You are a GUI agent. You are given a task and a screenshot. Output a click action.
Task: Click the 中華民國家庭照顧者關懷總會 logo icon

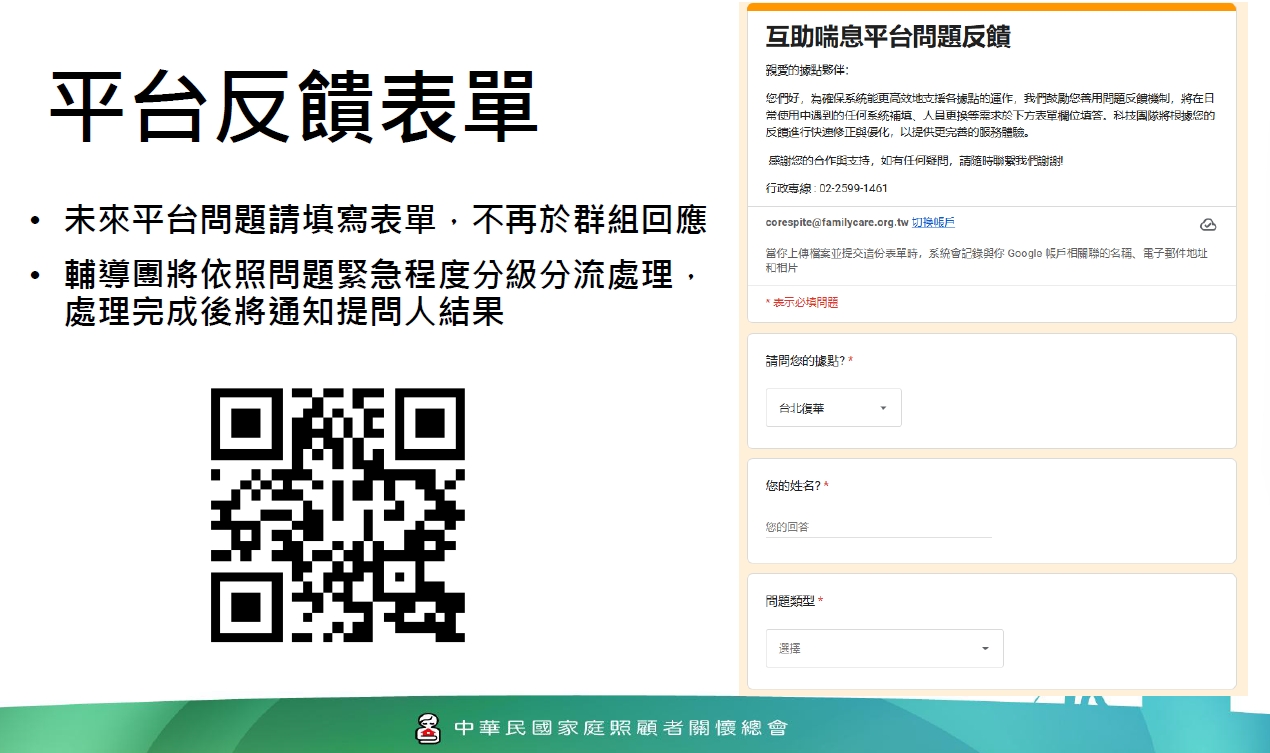429,728
